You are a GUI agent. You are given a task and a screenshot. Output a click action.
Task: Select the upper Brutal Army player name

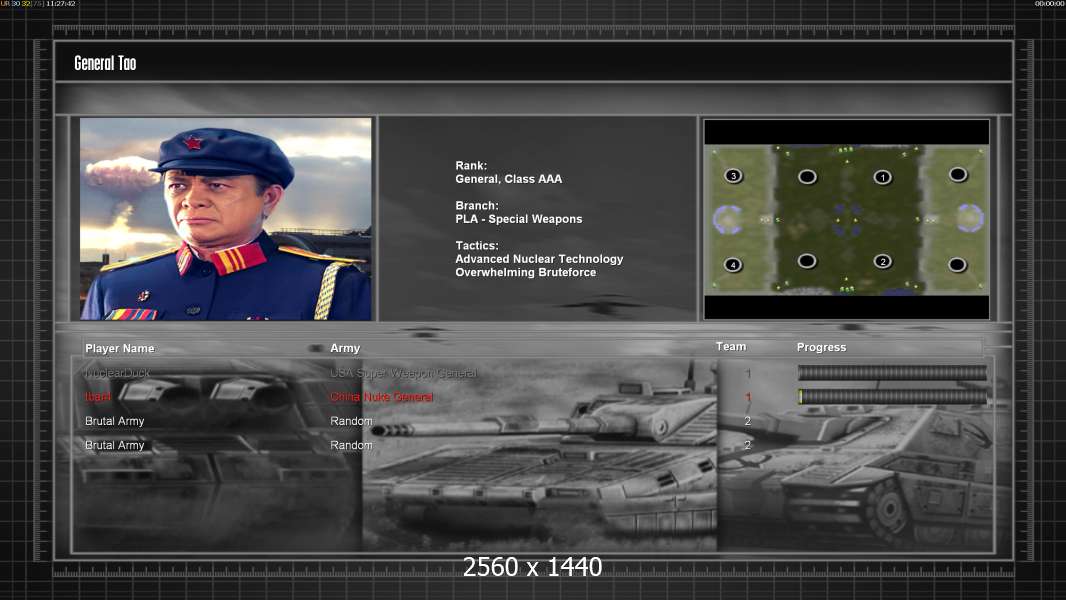pos(114,421)
